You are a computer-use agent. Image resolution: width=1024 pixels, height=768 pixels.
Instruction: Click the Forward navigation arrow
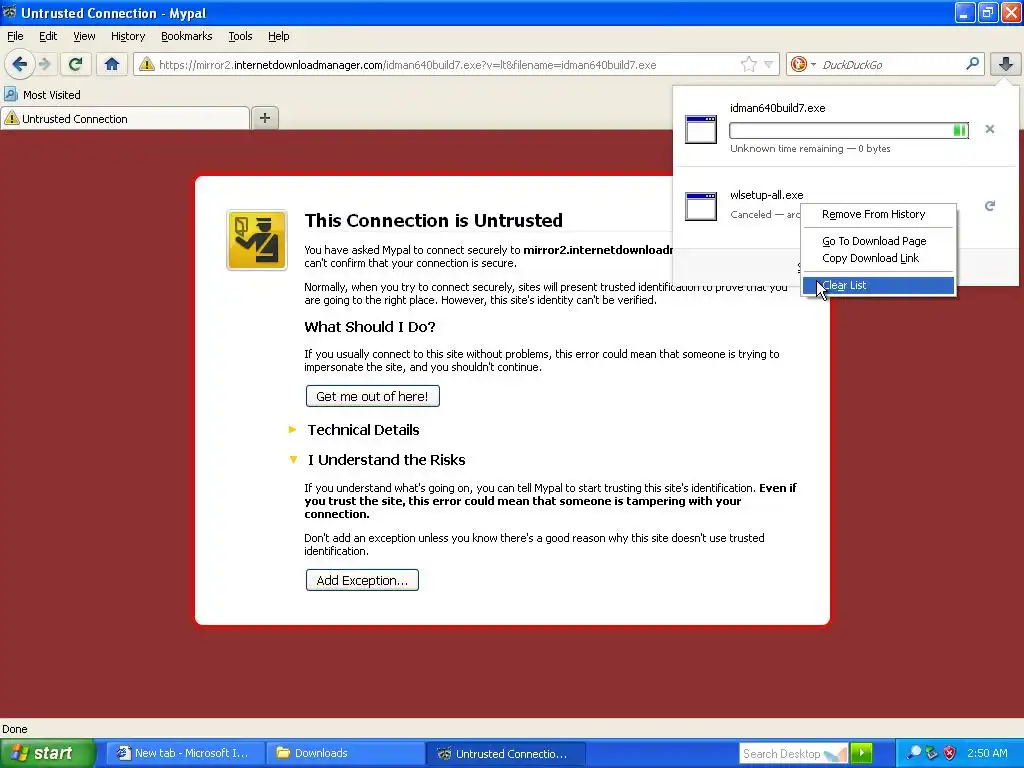pyautogui.click(x=44, y=64)
